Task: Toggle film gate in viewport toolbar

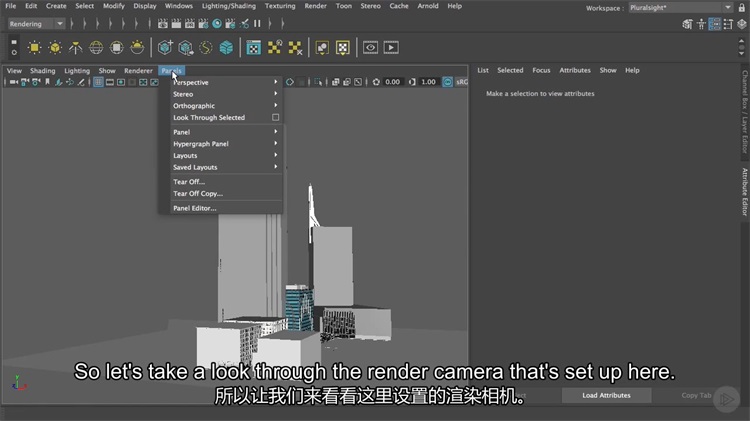Action: [110, 82]
